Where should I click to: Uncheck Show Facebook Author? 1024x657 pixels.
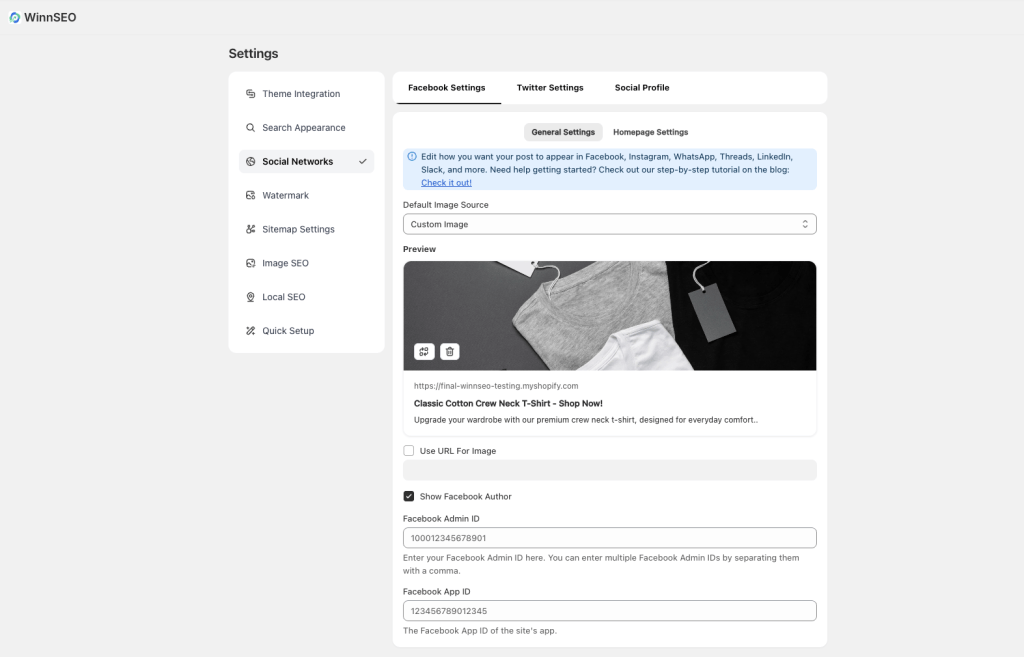[x=409, y=496]
